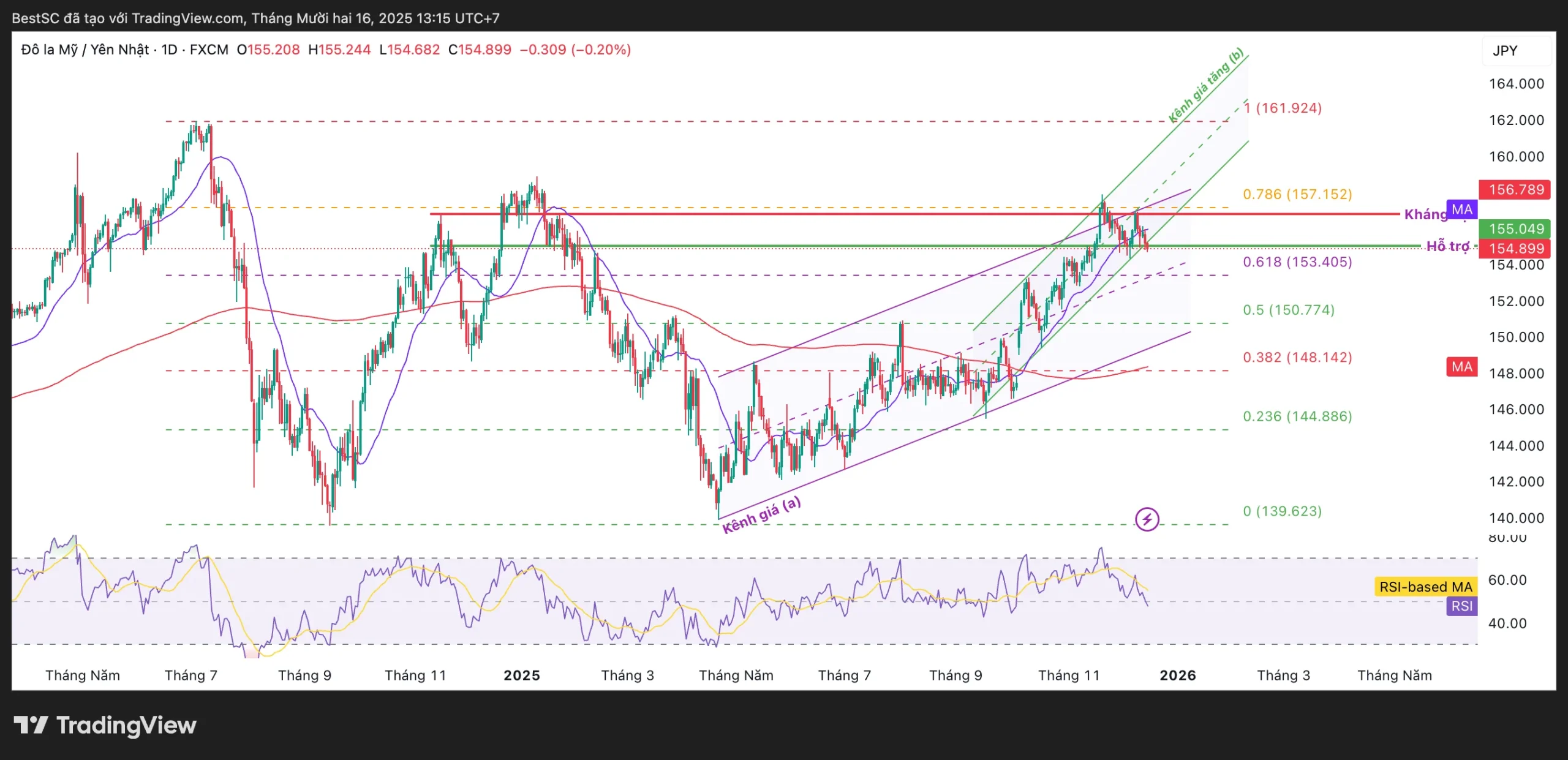Click the purple RSI tag

(1461, 606)
